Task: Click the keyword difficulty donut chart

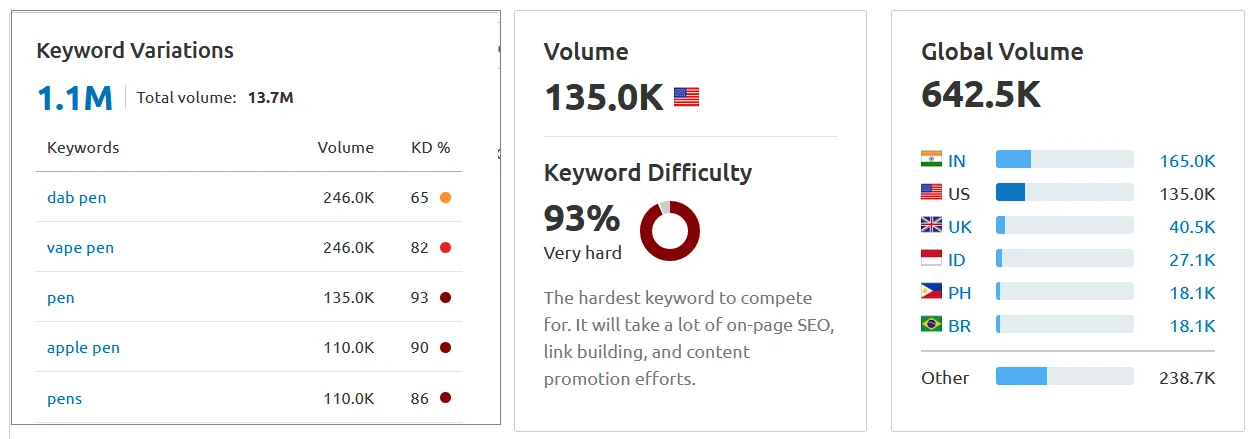Action: pos(669,231)
